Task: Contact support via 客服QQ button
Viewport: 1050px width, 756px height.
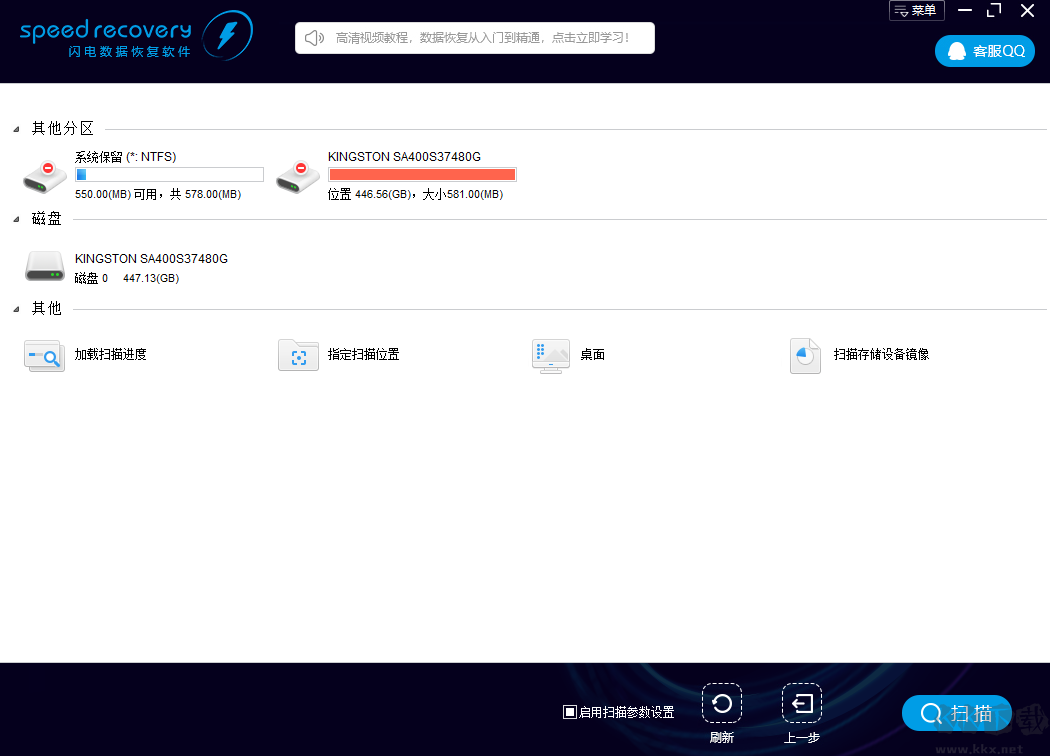Action: click(x=984, y=51)
